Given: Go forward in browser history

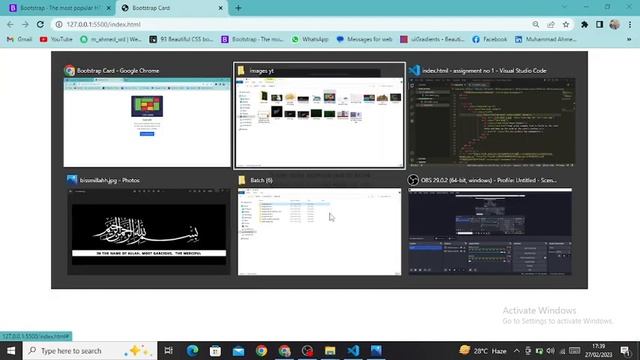Looking at the screenshot, I should coord(25,24).
